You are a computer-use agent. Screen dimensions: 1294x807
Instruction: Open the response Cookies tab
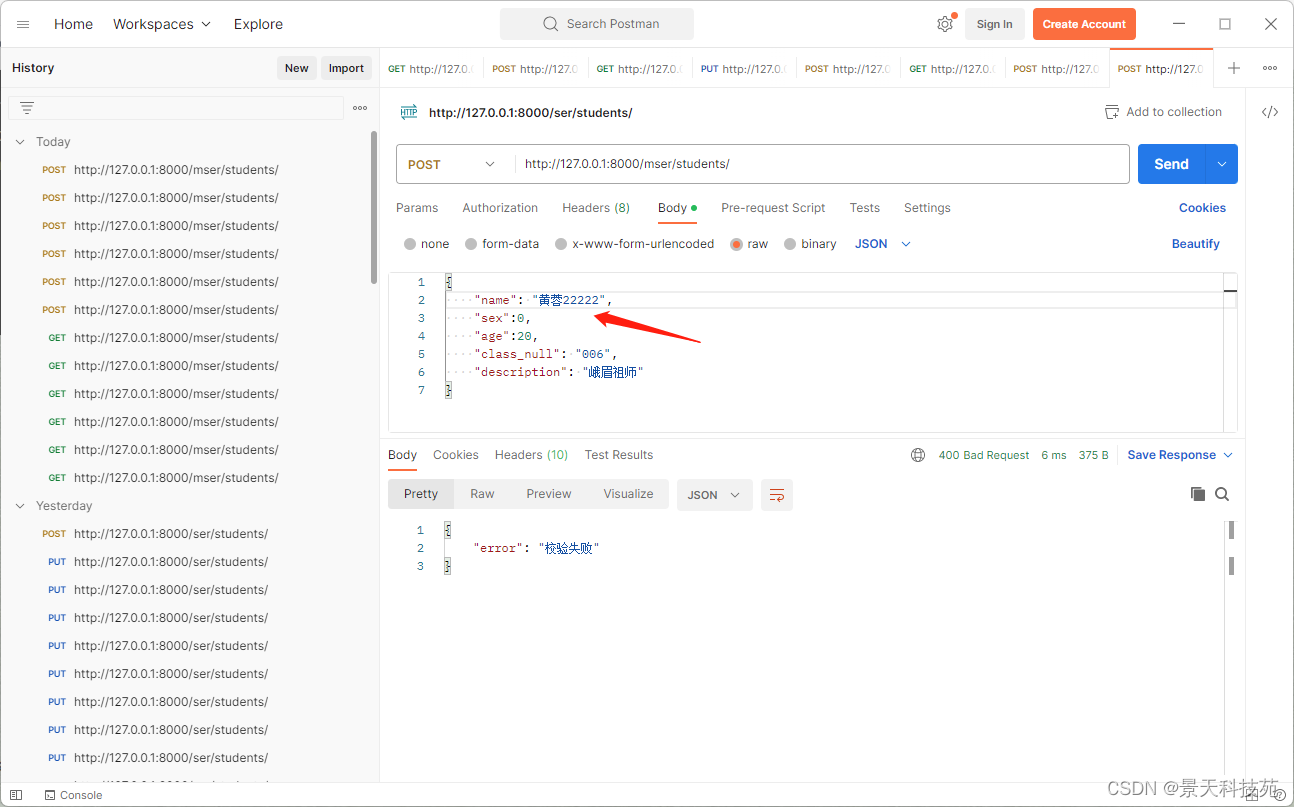coord(456,455)
